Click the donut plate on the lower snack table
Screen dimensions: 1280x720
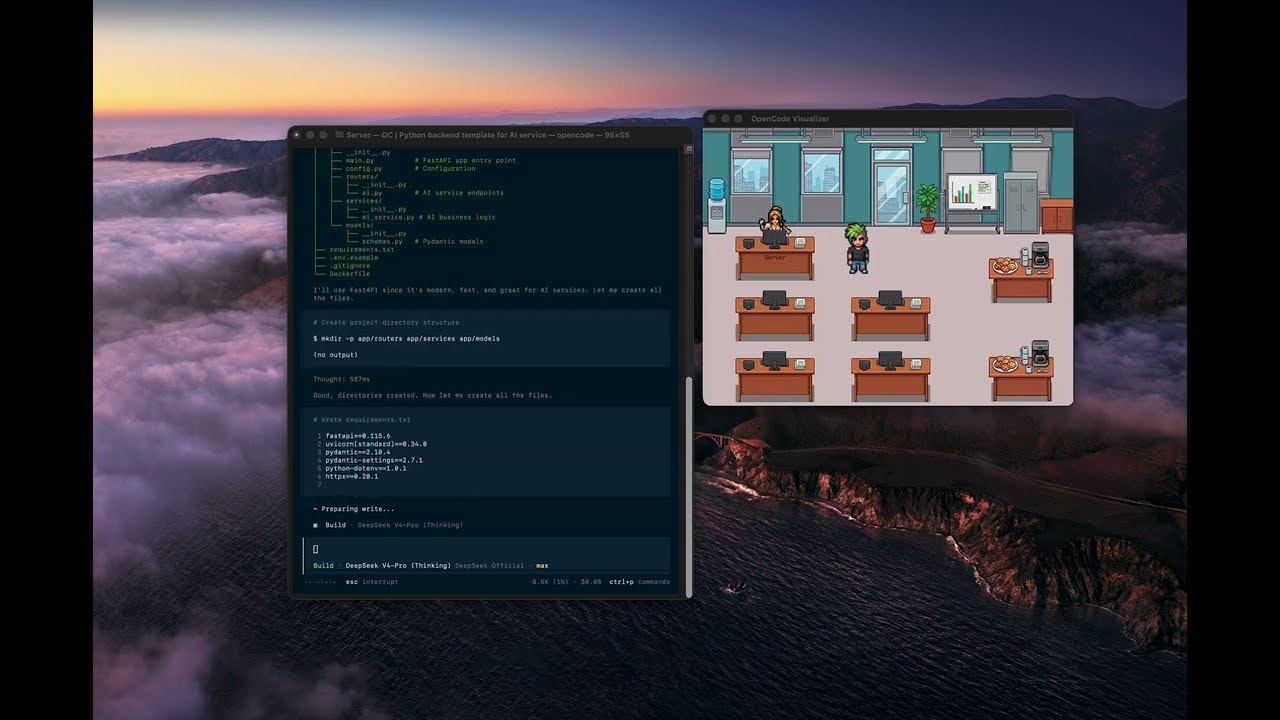tap(1005, 364)
